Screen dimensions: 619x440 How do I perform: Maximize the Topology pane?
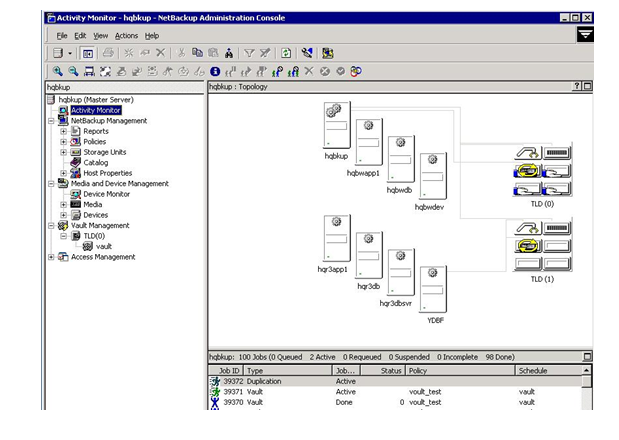[x=587, y=86]
